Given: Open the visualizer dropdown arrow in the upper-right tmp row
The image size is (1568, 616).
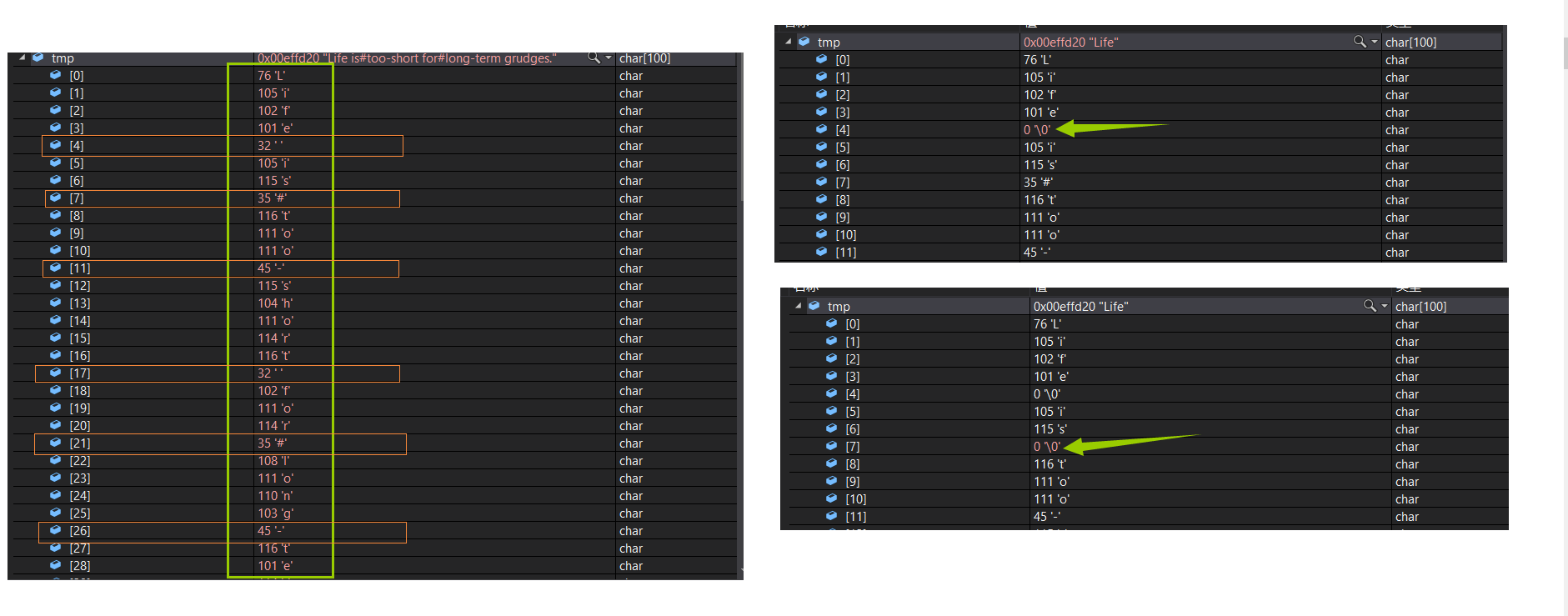Looking at the screenshot, I should tap(1375, 42).
